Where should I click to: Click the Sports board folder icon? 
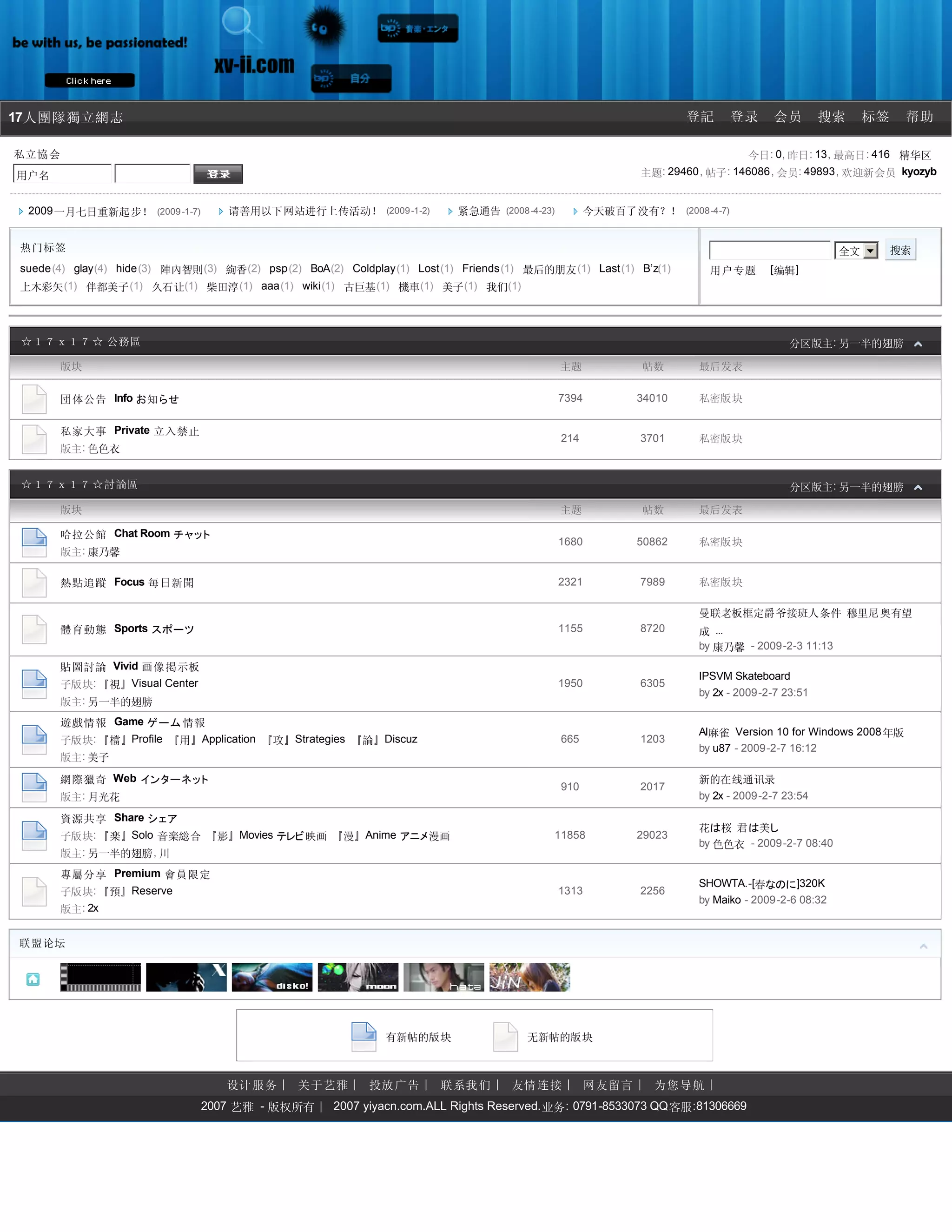click(x=34, y=629)
